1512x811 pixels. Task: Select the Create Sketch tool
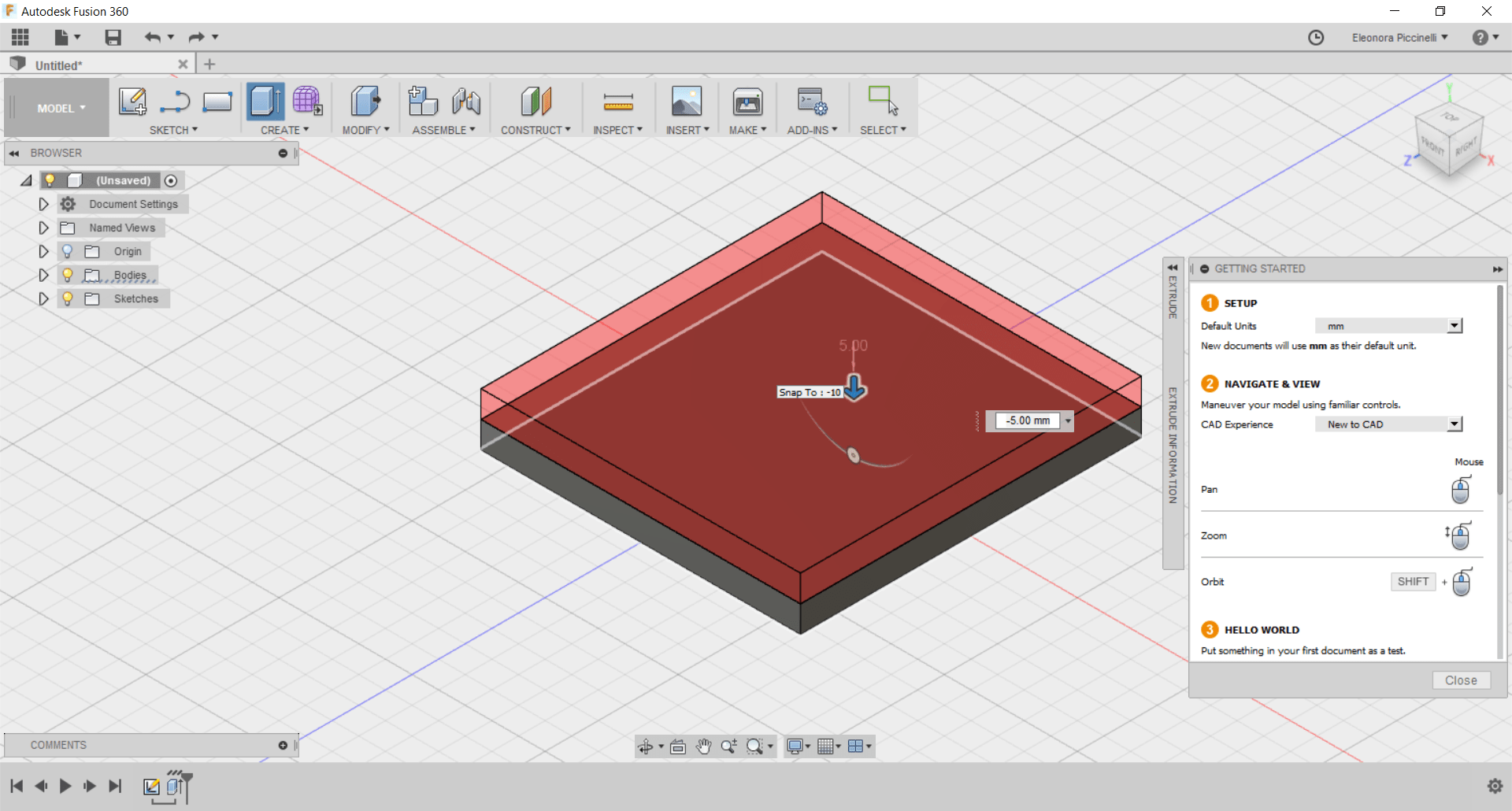pyautogui.click(x=132, y=102)
